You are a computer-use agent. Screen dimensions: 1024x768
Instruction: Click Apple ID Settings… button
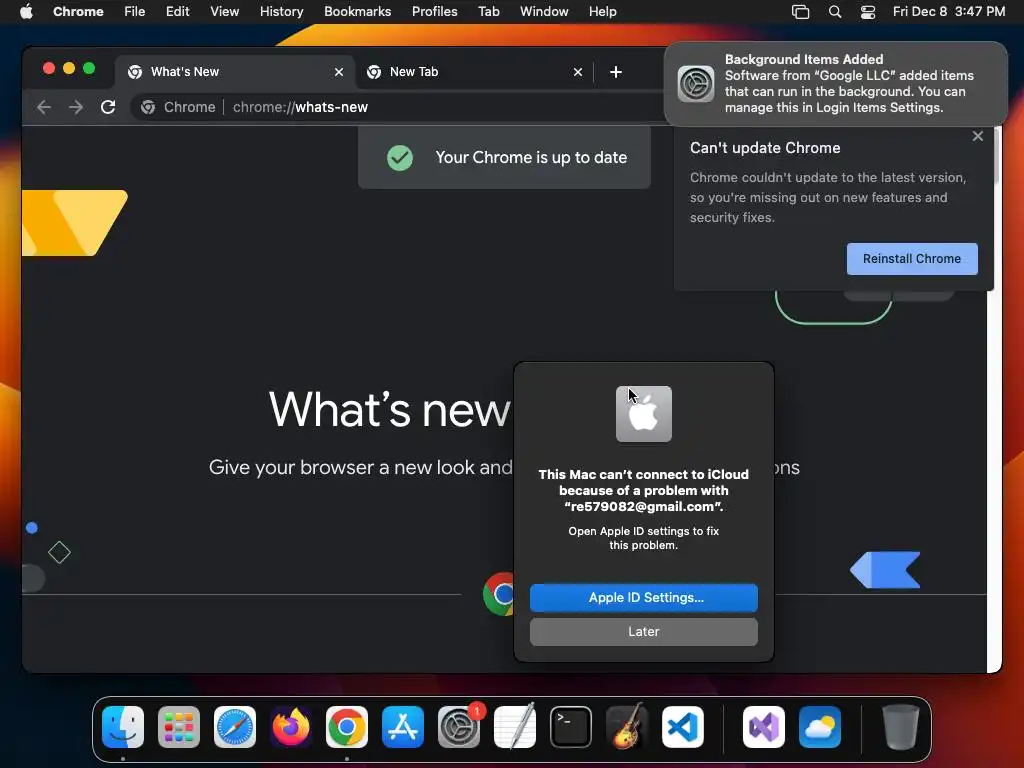tap(644, 598)
